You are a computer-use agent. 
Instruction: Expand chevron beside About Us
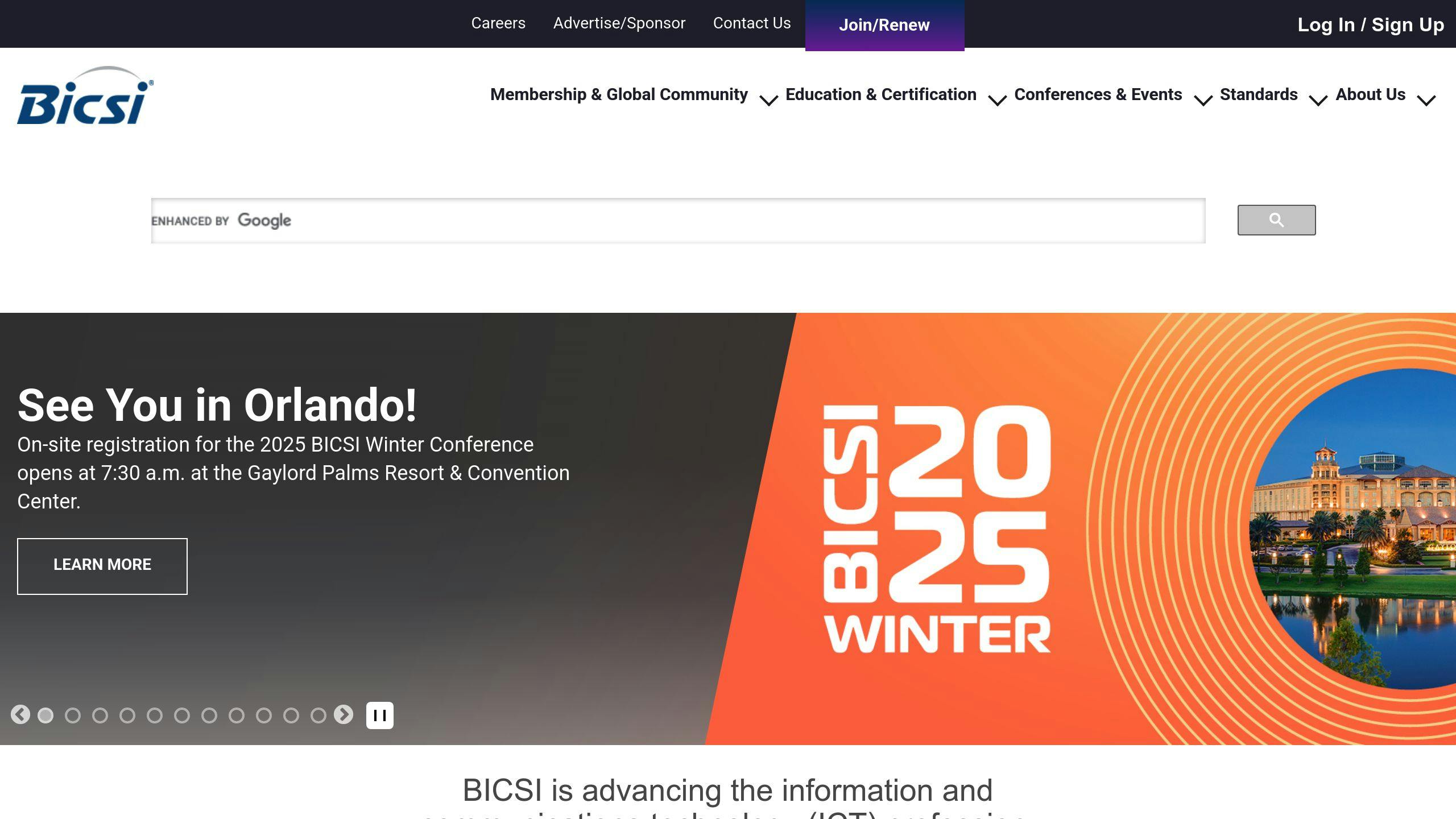[x=1426, y=101]
